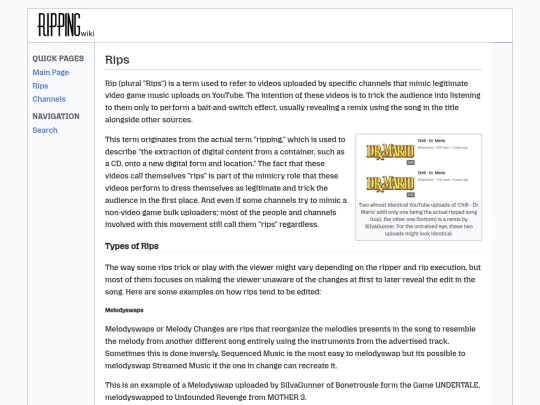
Task: Click the QUICK PAGES sidebar heading
Action: tap(58, 59)
